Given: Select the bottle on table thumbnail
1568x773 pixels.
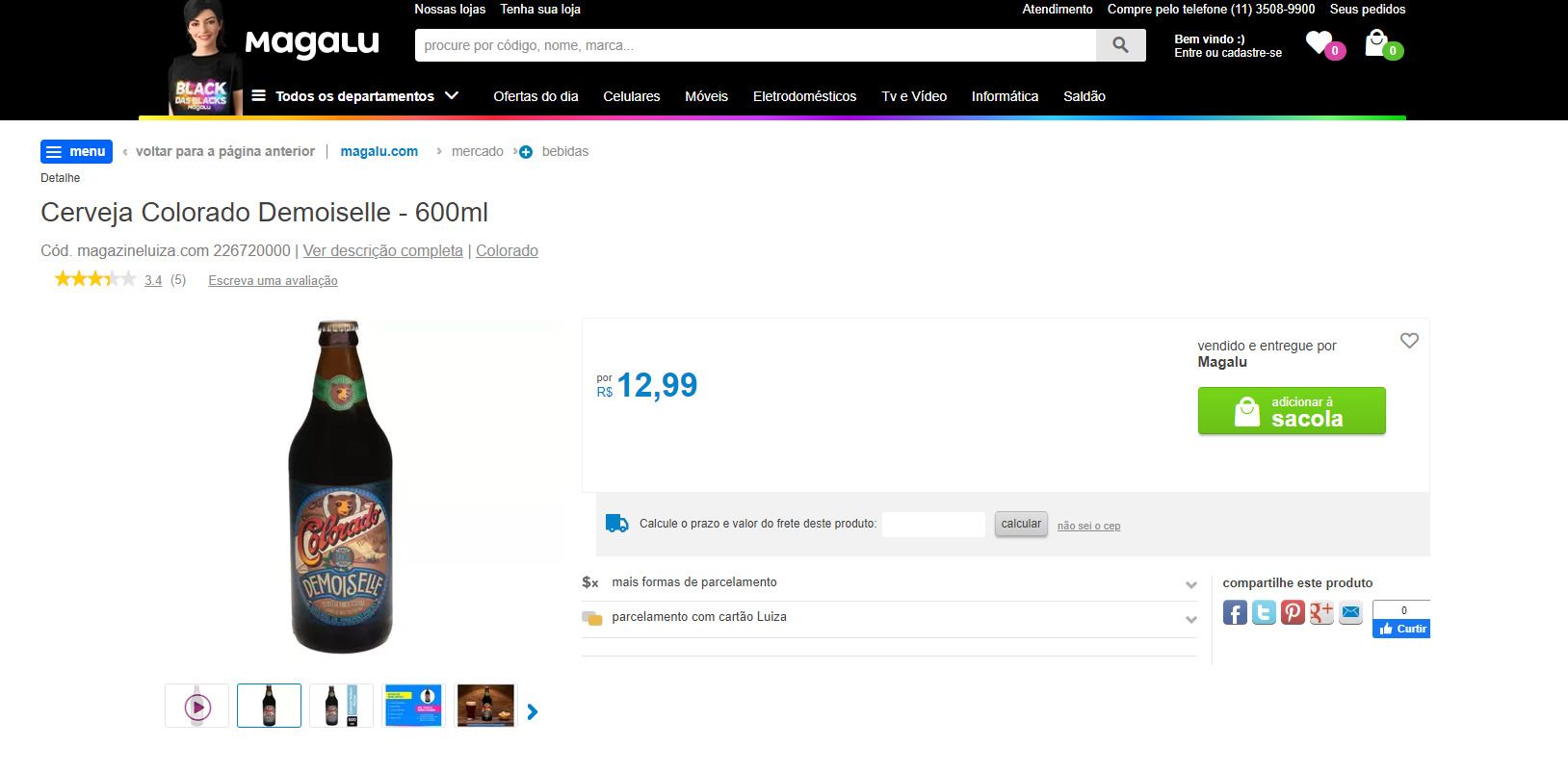Looking at the screenshot, I should point(485,706).
